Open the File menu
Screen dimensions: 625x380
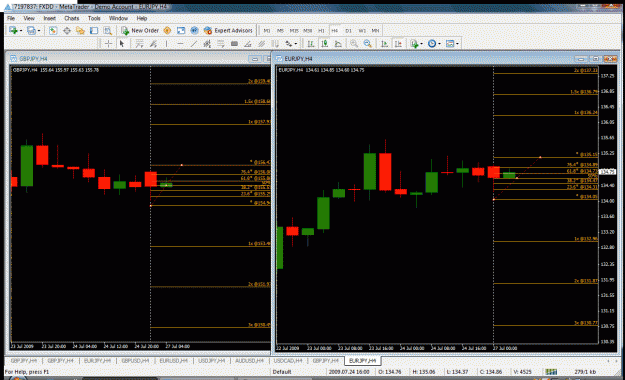11,18
